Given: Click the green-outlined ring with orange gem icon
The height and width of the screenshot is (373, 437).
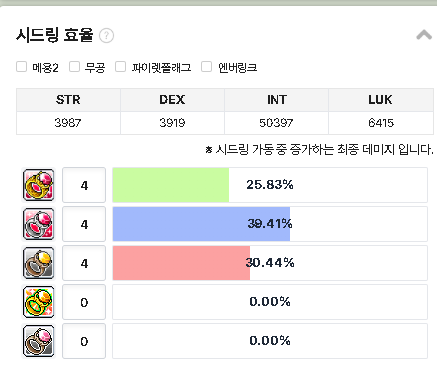Looking at the screenshot, I should [38, 302].
